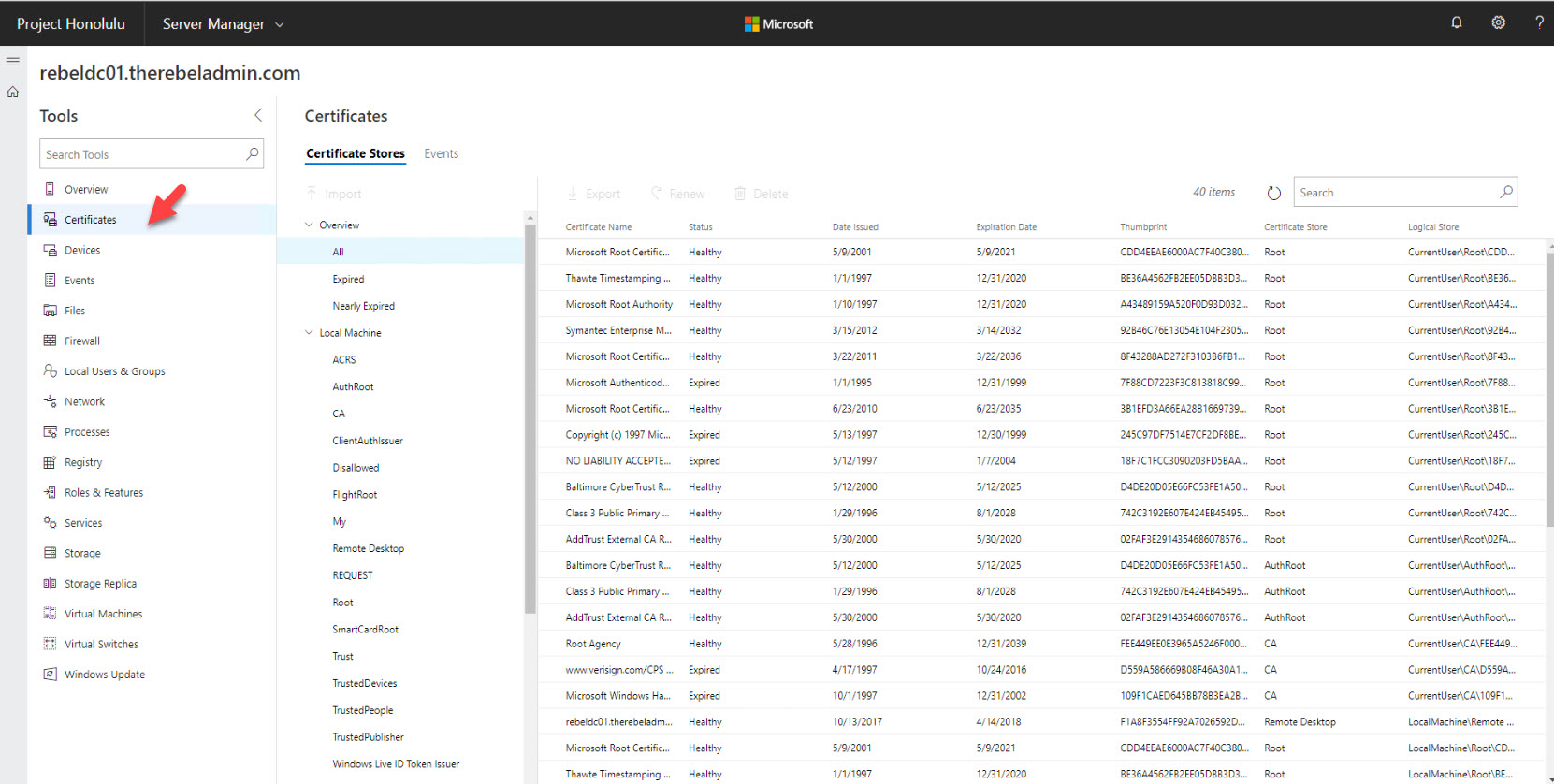Click the Microsoft logo

coord(778,23)
